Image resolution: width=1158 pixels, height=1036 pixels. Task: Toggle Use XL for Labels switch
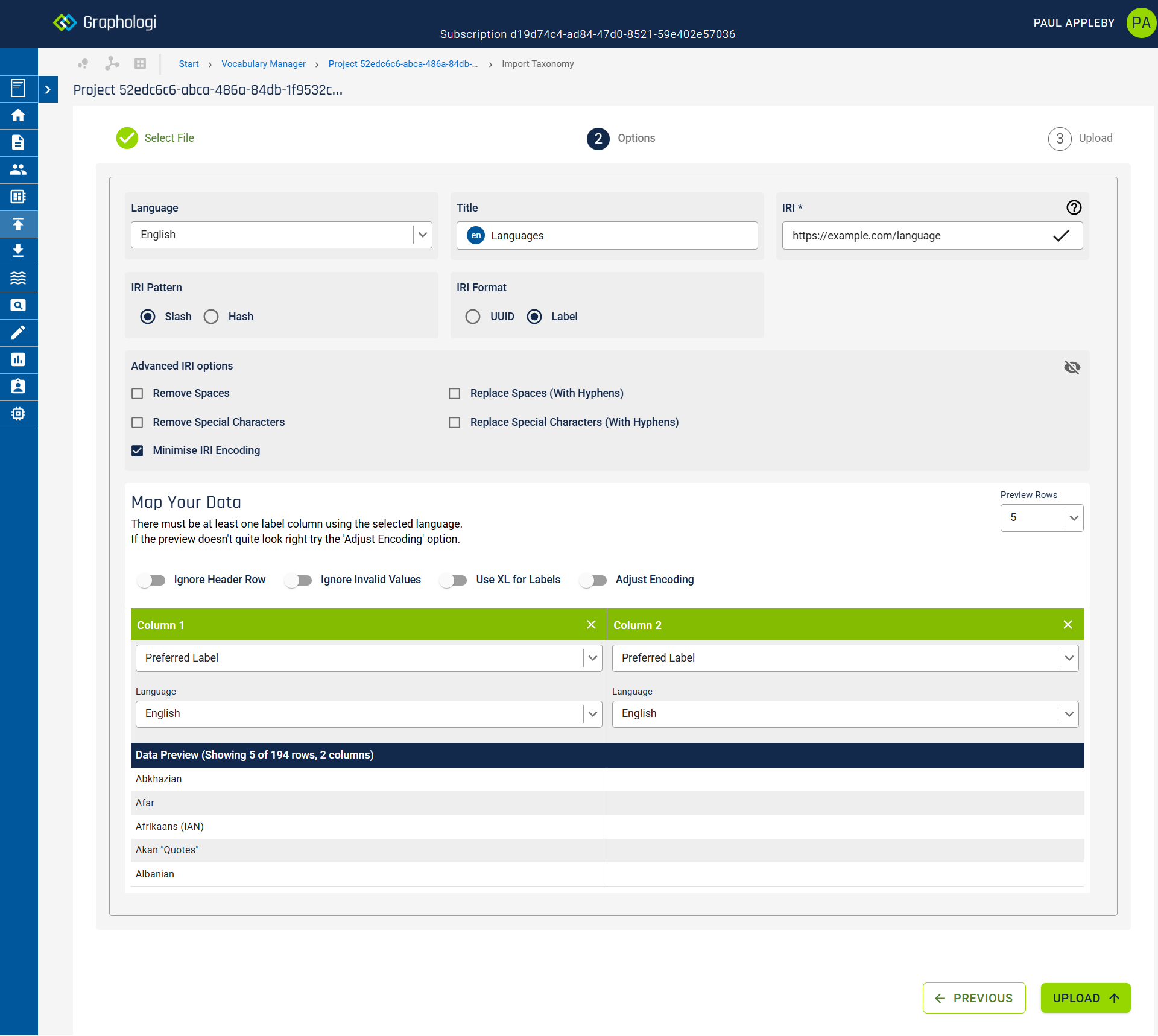click(454, 580)
